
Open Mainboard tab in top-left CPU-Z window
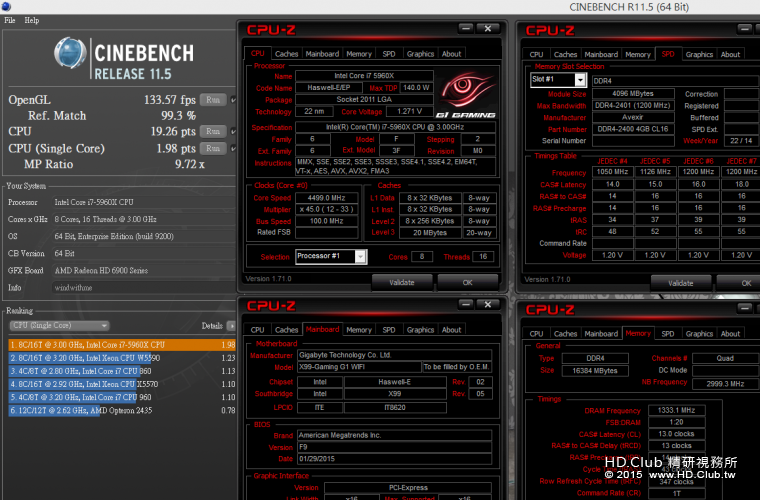click(322, 54)
